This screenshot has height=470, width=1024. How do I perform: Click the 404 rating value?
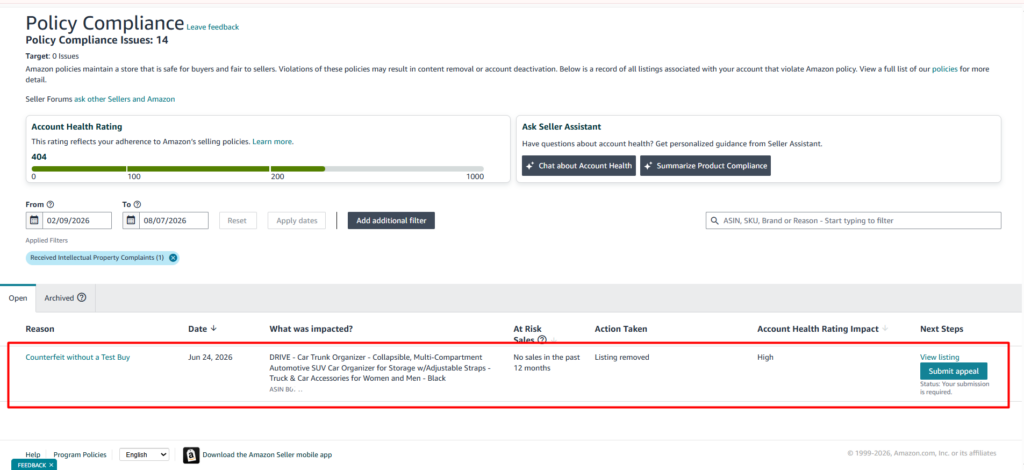tap(39, 157)
